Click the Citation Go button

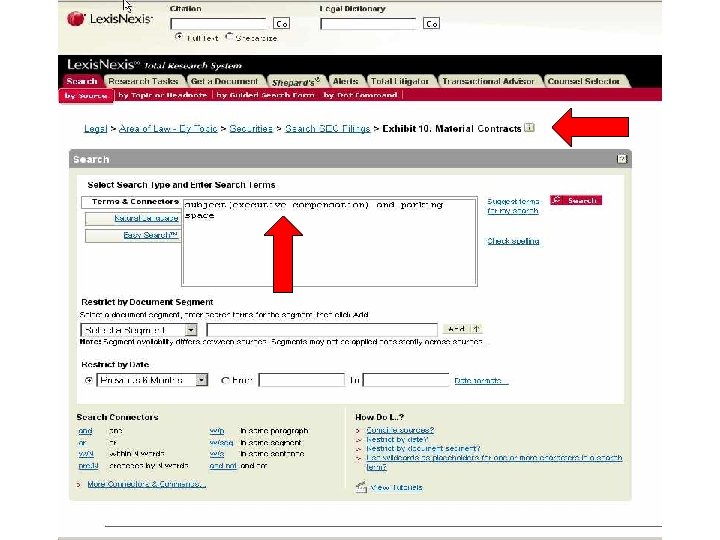point(281,23)
